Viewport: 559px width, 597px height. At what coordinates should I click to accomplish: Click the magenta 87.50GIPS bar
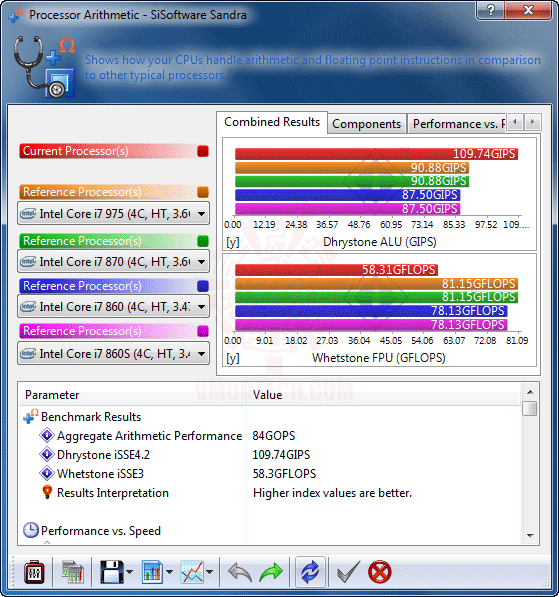tap(348, 209)
